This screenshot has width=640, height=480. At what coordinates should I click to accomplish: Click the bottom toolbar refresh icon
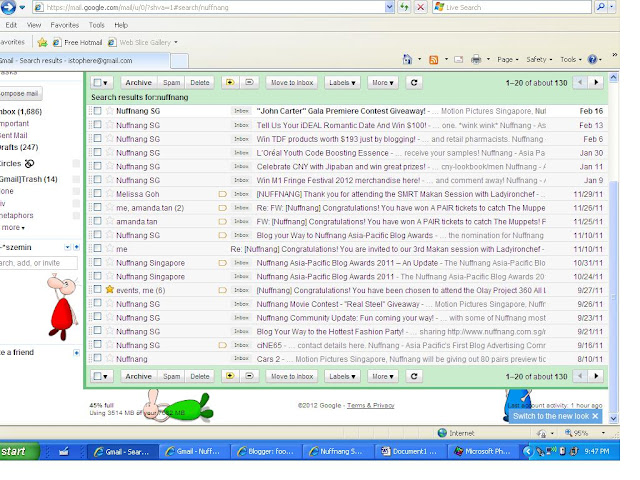(414, 376)
